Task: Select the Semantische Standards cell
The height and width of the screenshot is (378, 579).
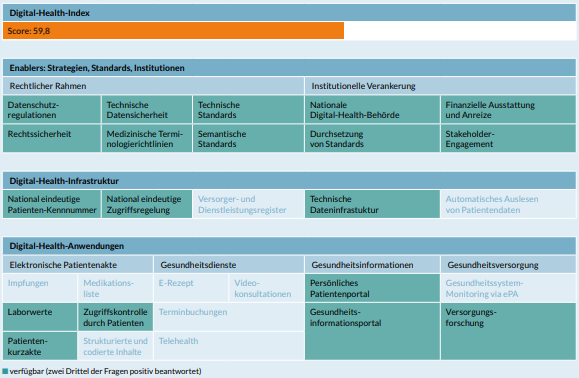Action: pos(248,138)
